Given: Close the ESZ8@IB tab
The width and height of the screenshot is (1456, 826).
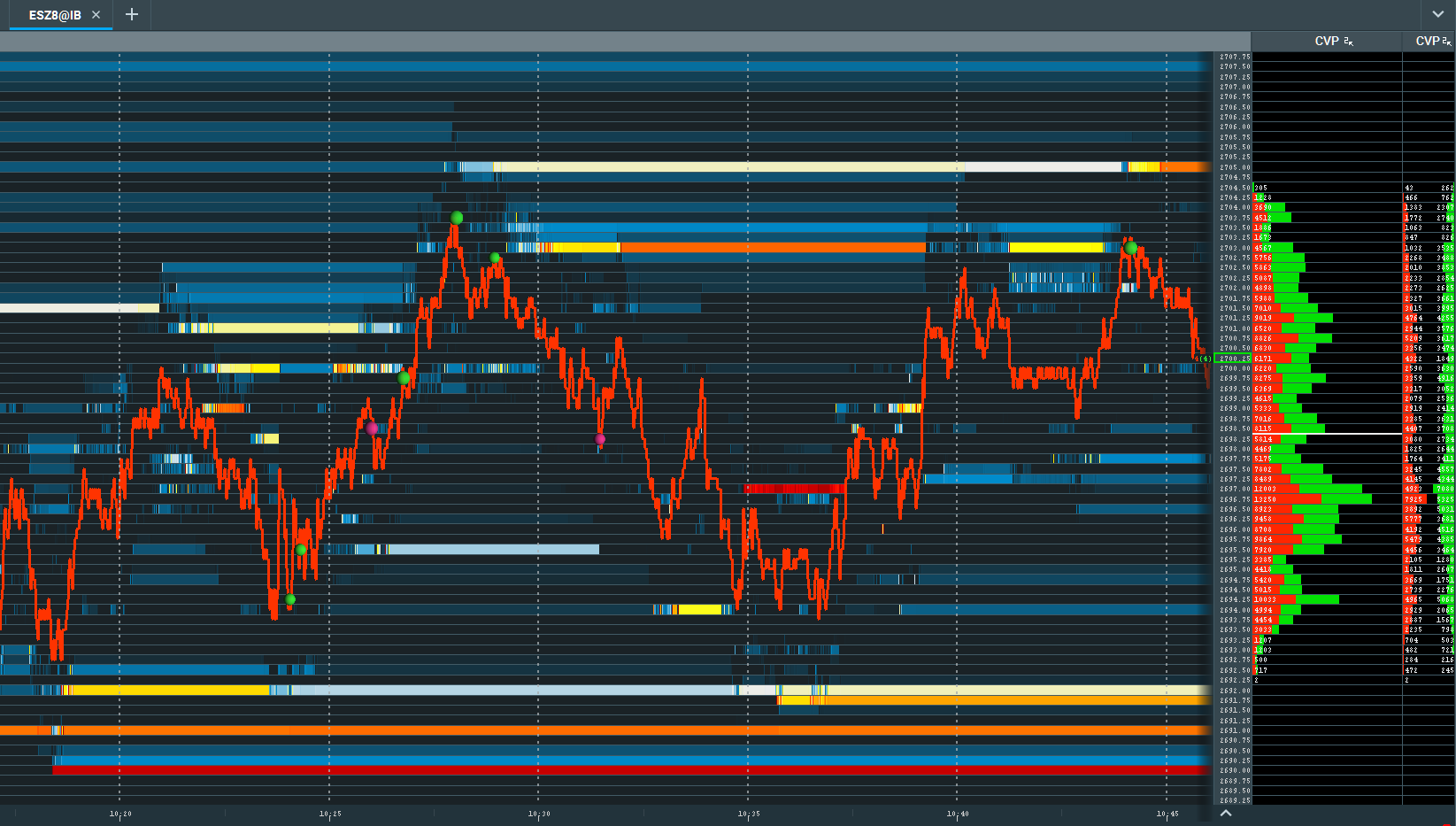Looking at the screenshot, I should [x=96, y=15].
